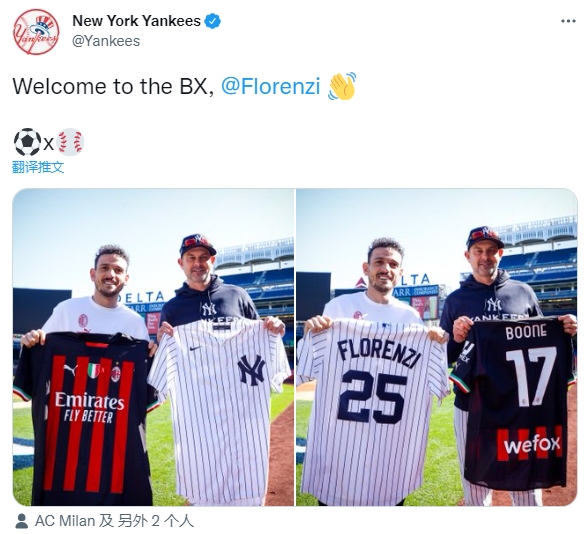The width and height of the screenshot is (588, 534).
Task: Click the NY logo pinstripe jersey in left photo
Action: click(x=219, y=409)
